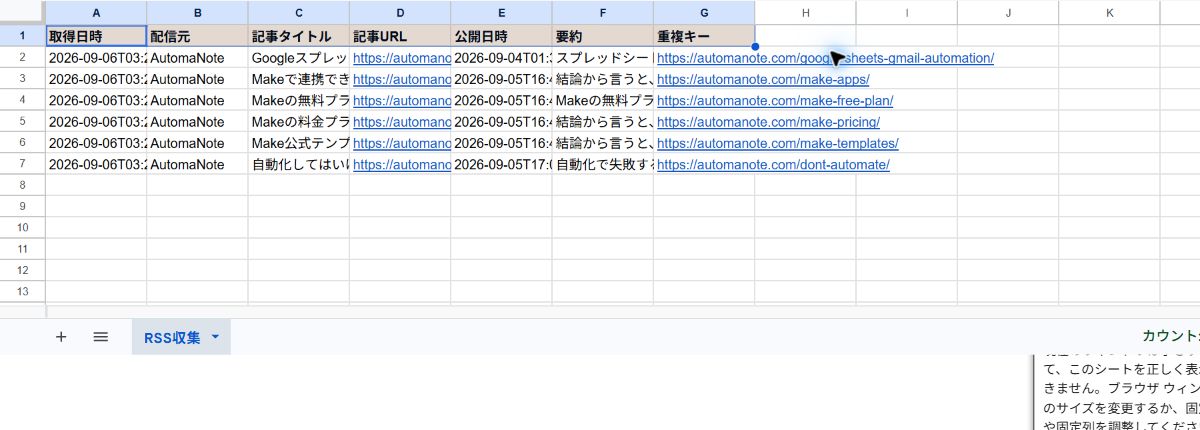The width and height of the screenshot is (1200, 430).
Task: Select the Makeで連携でき title cell
Action: point(299,79)
